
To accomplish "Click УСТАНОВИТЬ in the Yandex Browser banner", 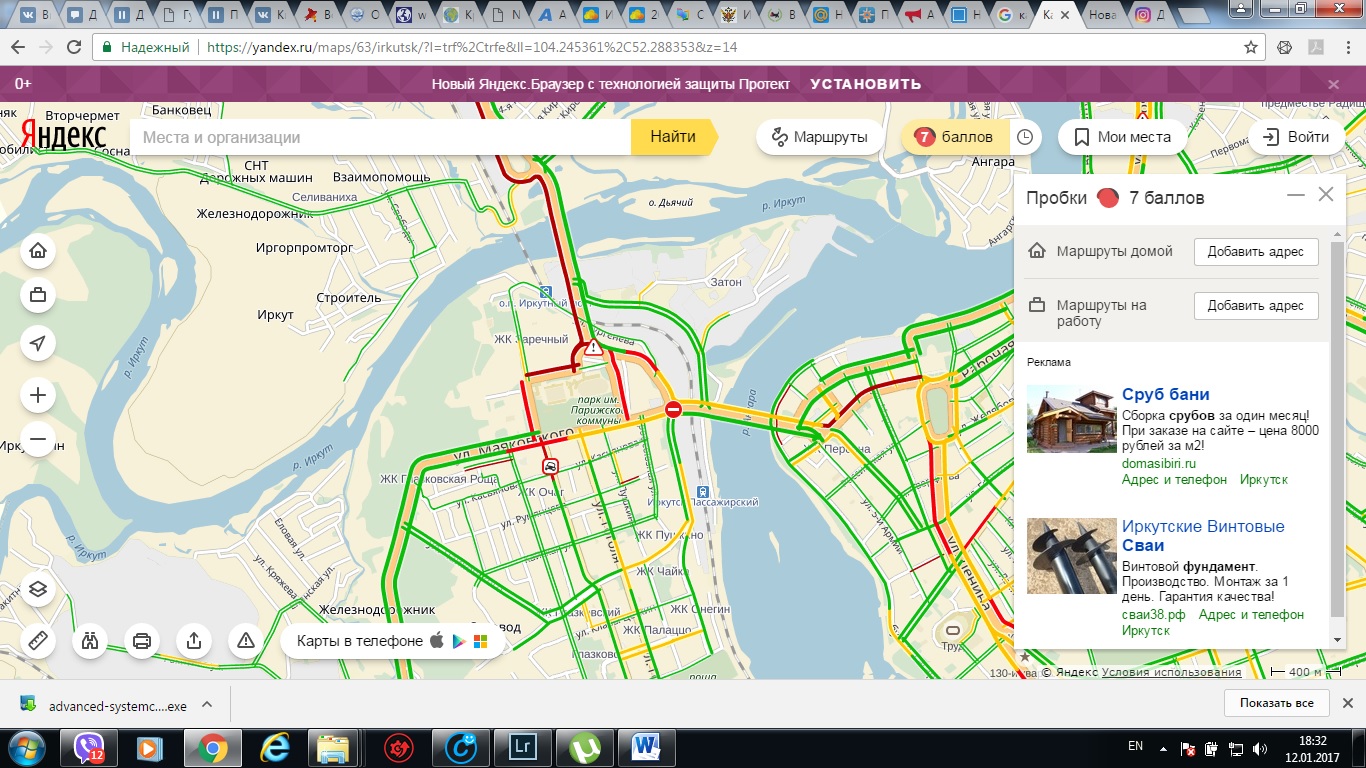I will coord(866,84).
